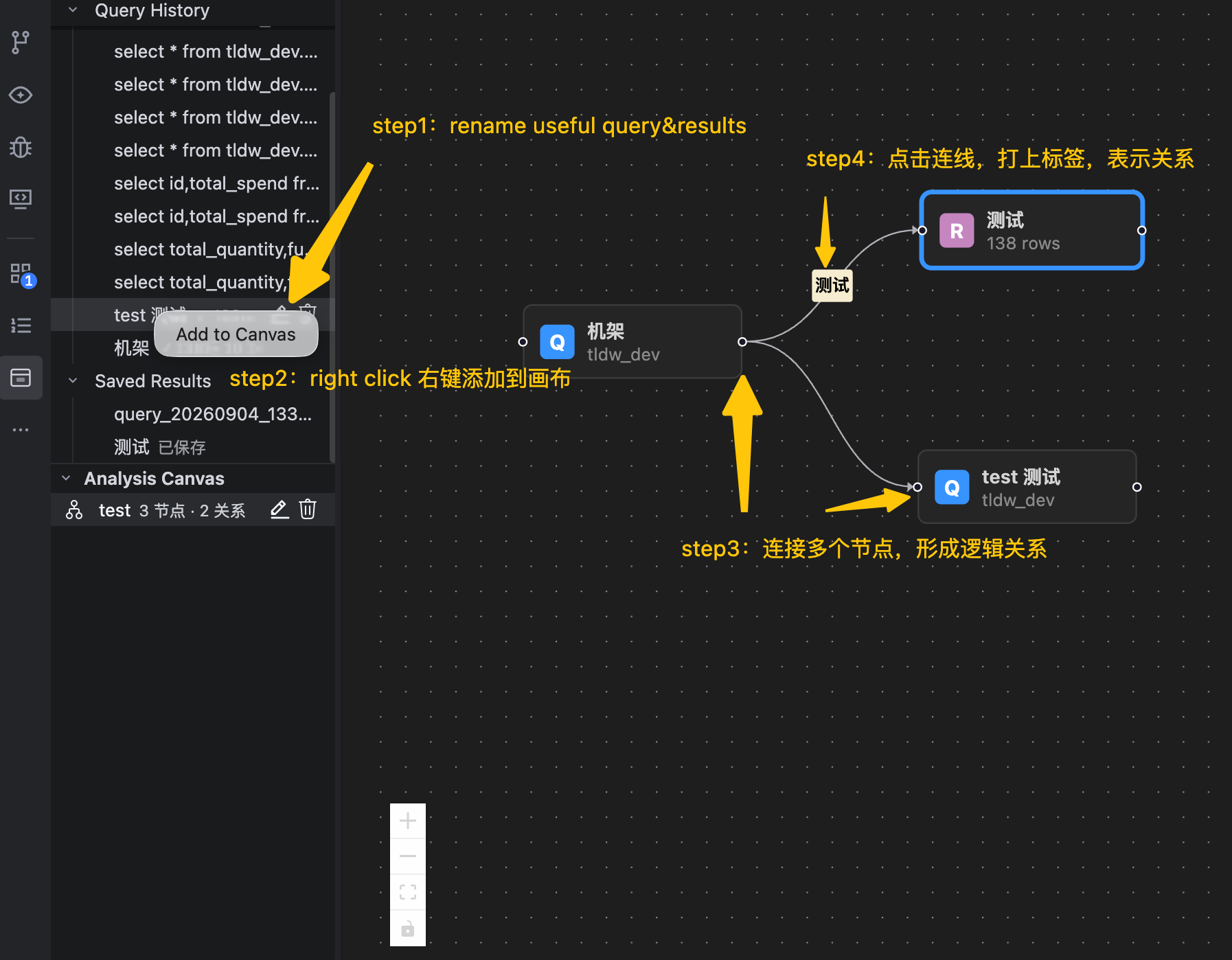The image size is (1232, 960).
Task: Open the debug bug icon in sidebar
Action: 21,147
